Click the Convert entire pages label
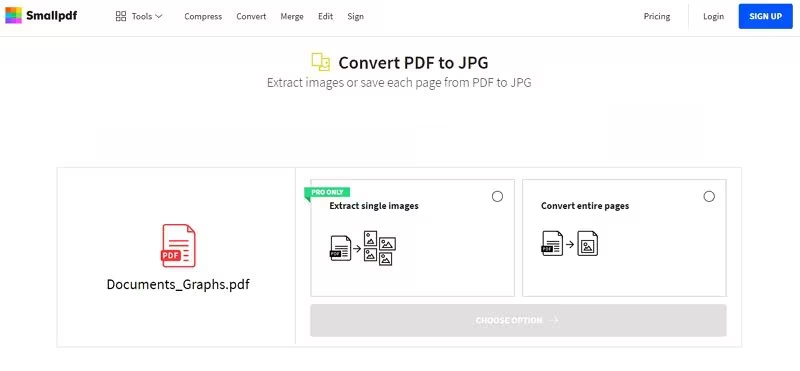800x371 pixels. pyautogui.click(x=585, y=206)
